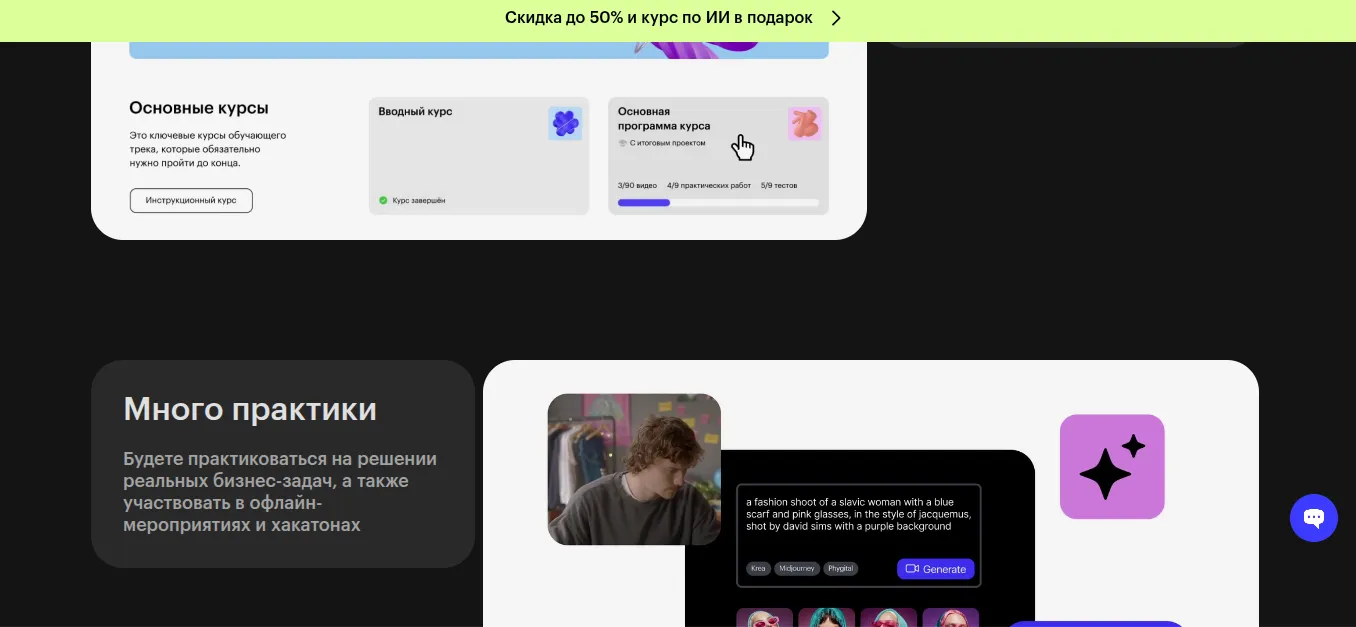
Task: Click the Вводный курс card title
Action: [x=415, y=112]
